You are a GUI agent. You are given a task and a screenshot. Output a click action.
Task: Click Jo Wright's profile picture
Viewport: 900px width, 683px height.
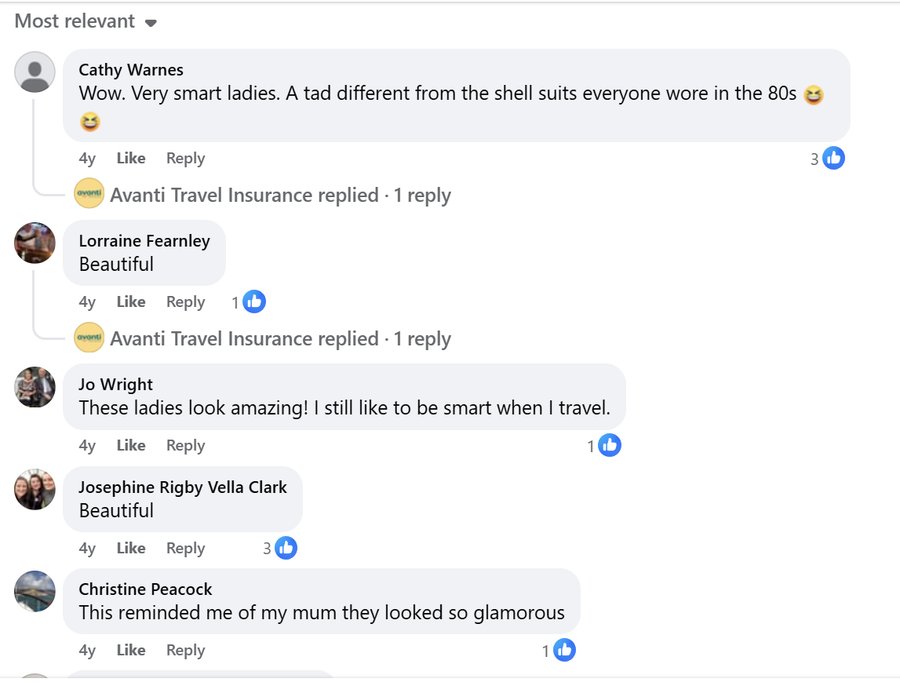pos(34,387)
